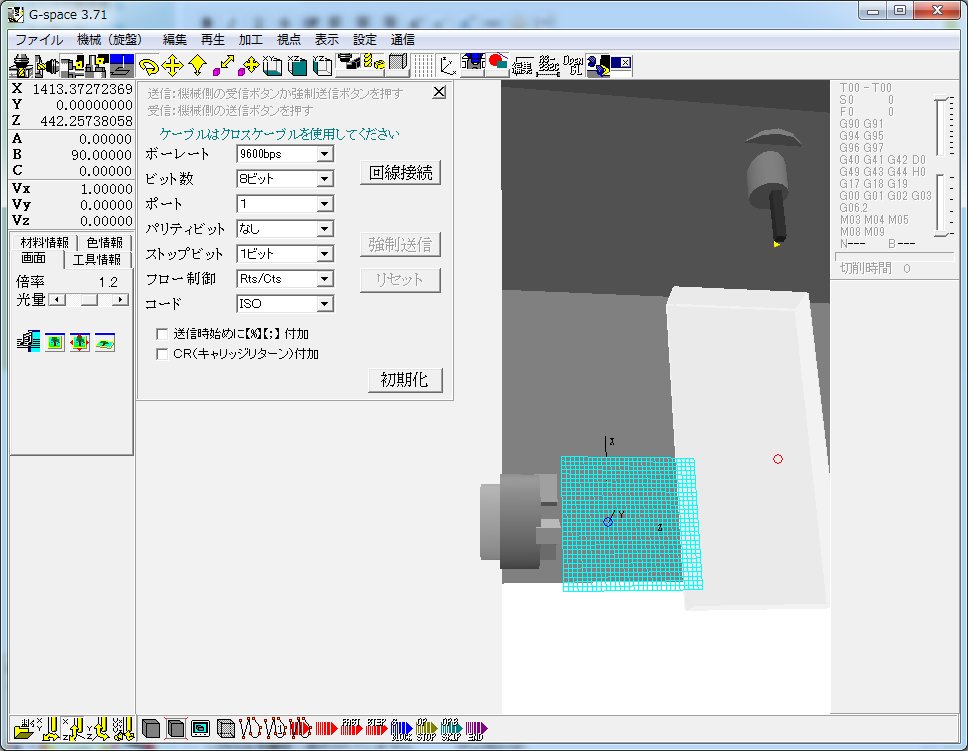Check the CR(キャリッジリターン)付加 checkbox
The width and height of the screenshot is (968, 751).
pos(162,354)
